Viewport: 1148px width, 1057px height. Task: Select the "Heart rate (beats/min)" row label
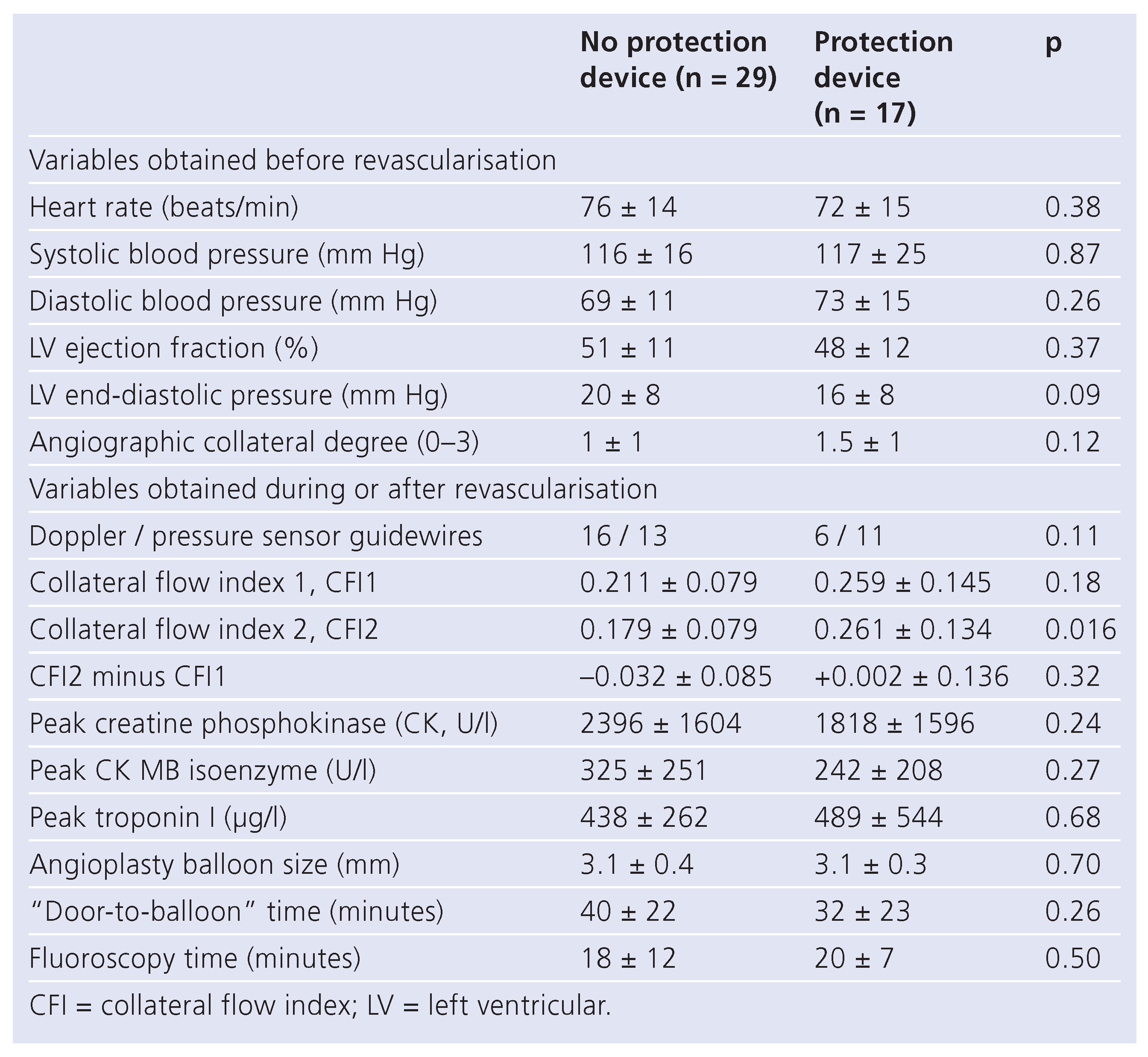(164, 207)
